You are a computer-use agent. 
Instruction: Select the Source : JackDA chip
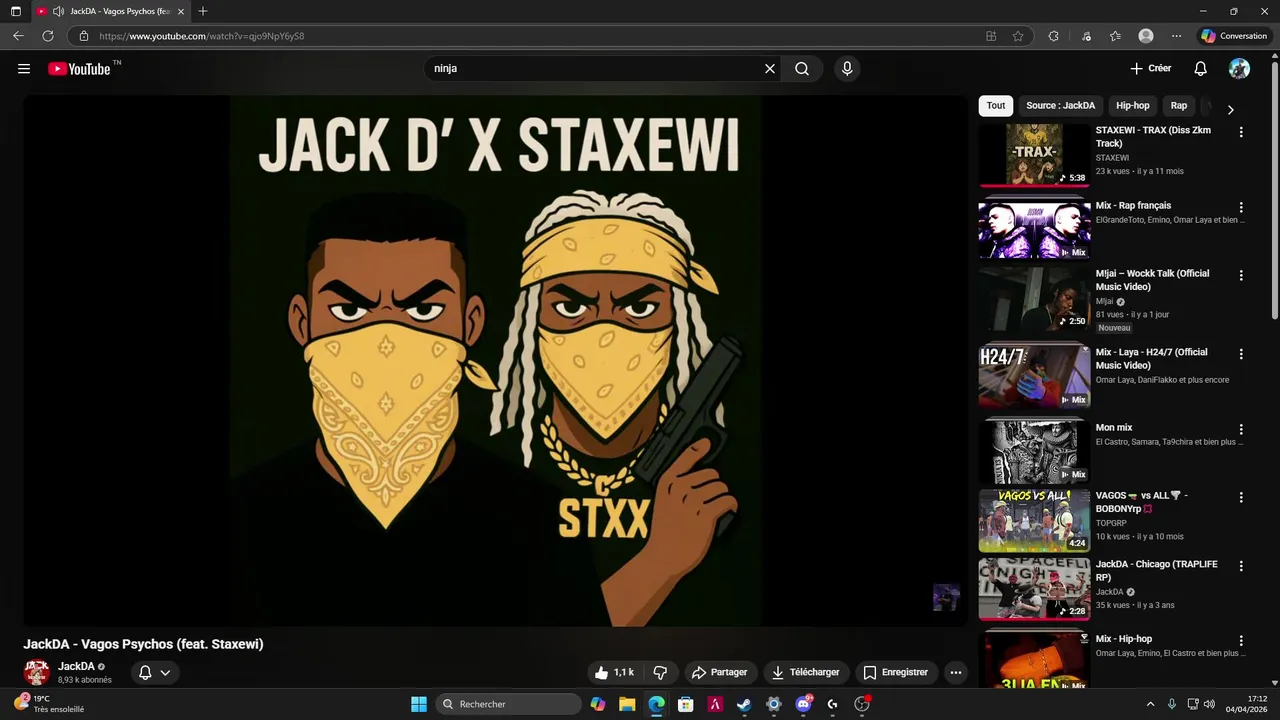(1060, 106)
